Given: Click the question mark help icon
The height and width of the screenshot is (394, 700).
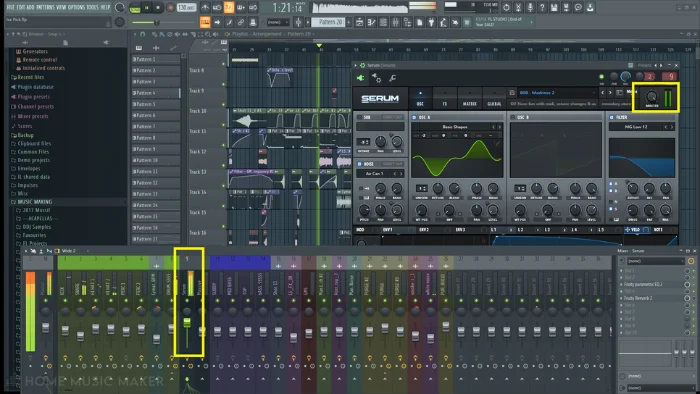Looking at the screenshot, I should coord(542,8).
